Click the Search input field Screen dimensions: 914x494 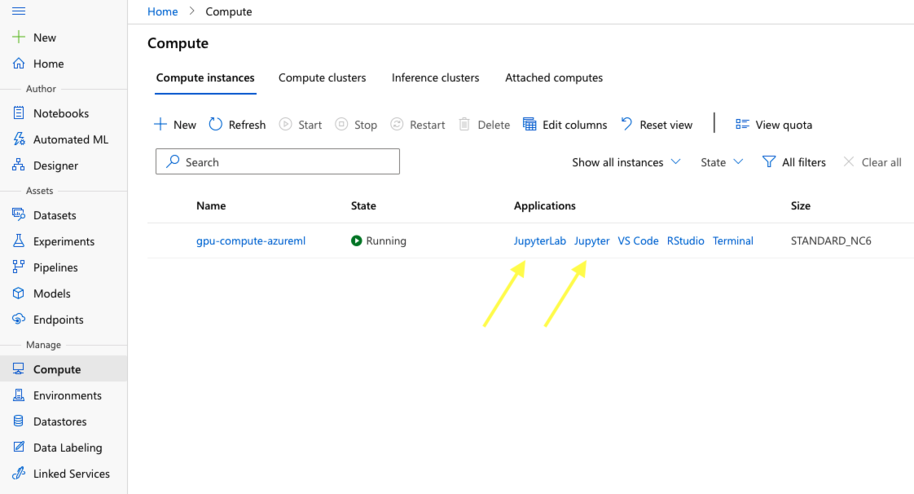(278, 162)
